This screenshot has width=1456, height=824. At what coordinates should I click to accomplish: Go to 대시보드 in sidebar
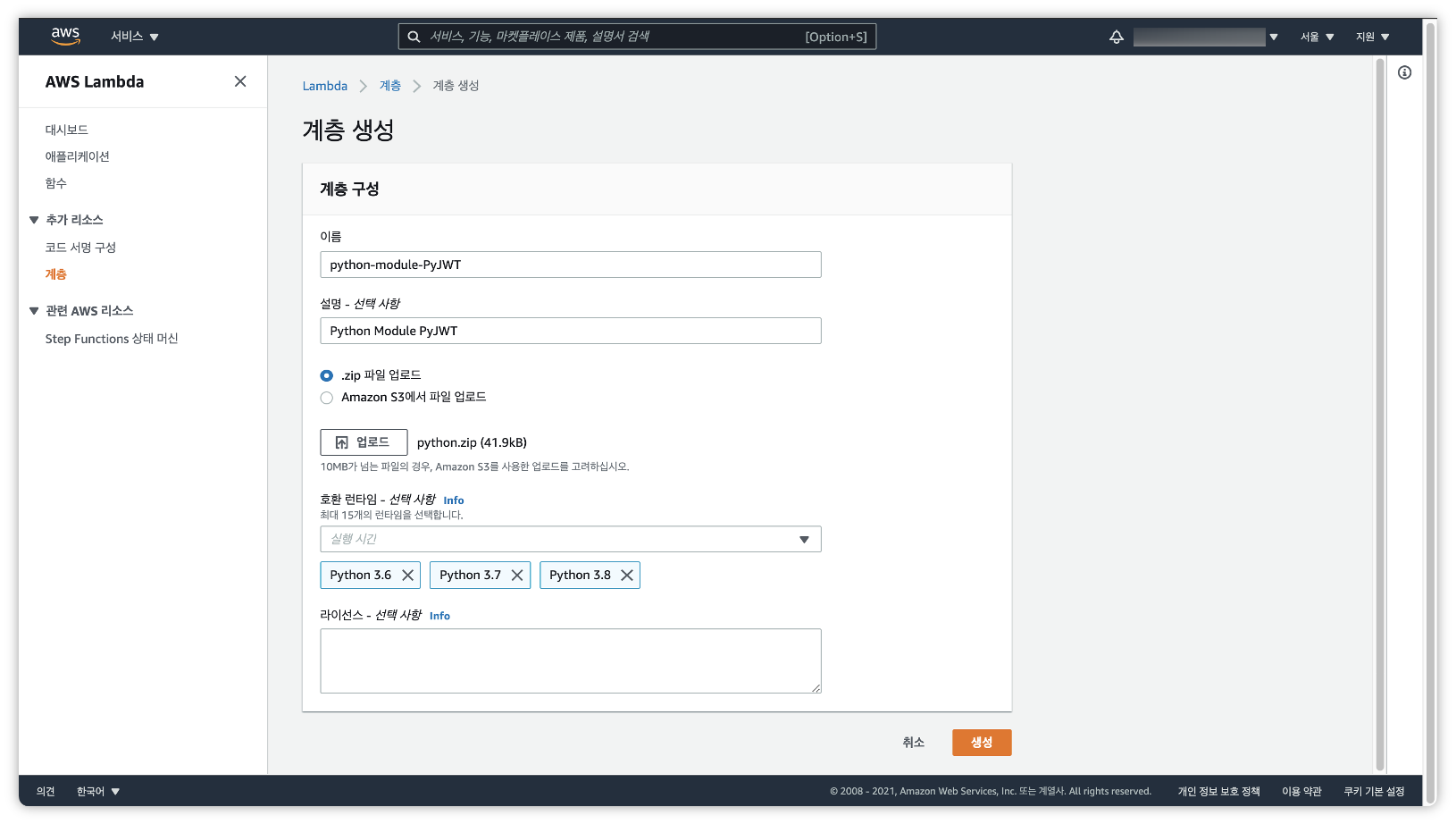click(x=67, y=130)
